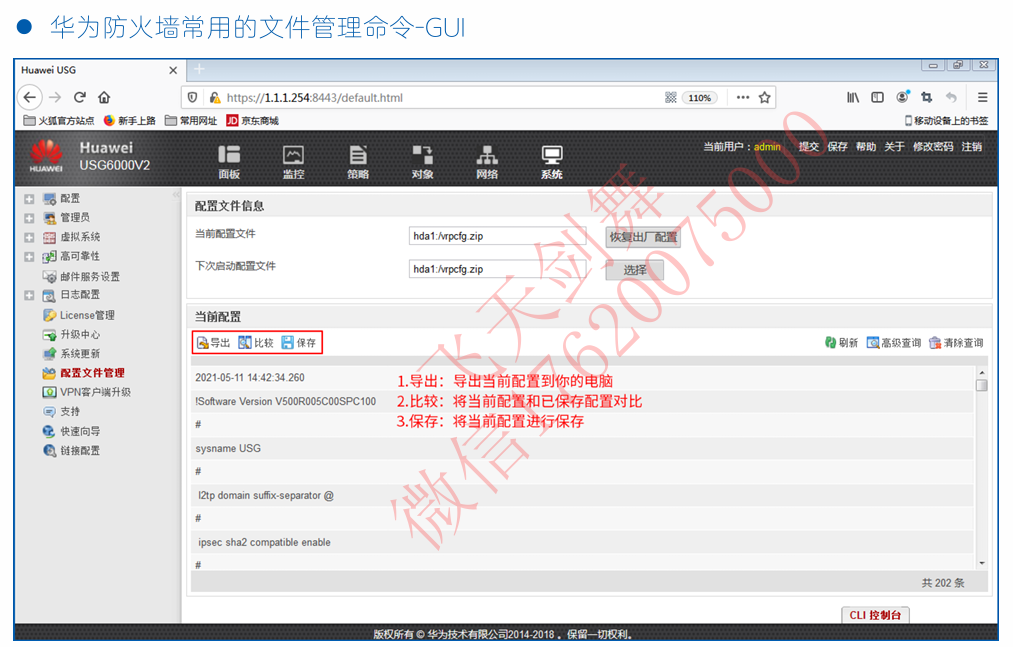Screen dimensions: 1013x647
Task: Open the 对象 object tab
Action: [423, 162]
